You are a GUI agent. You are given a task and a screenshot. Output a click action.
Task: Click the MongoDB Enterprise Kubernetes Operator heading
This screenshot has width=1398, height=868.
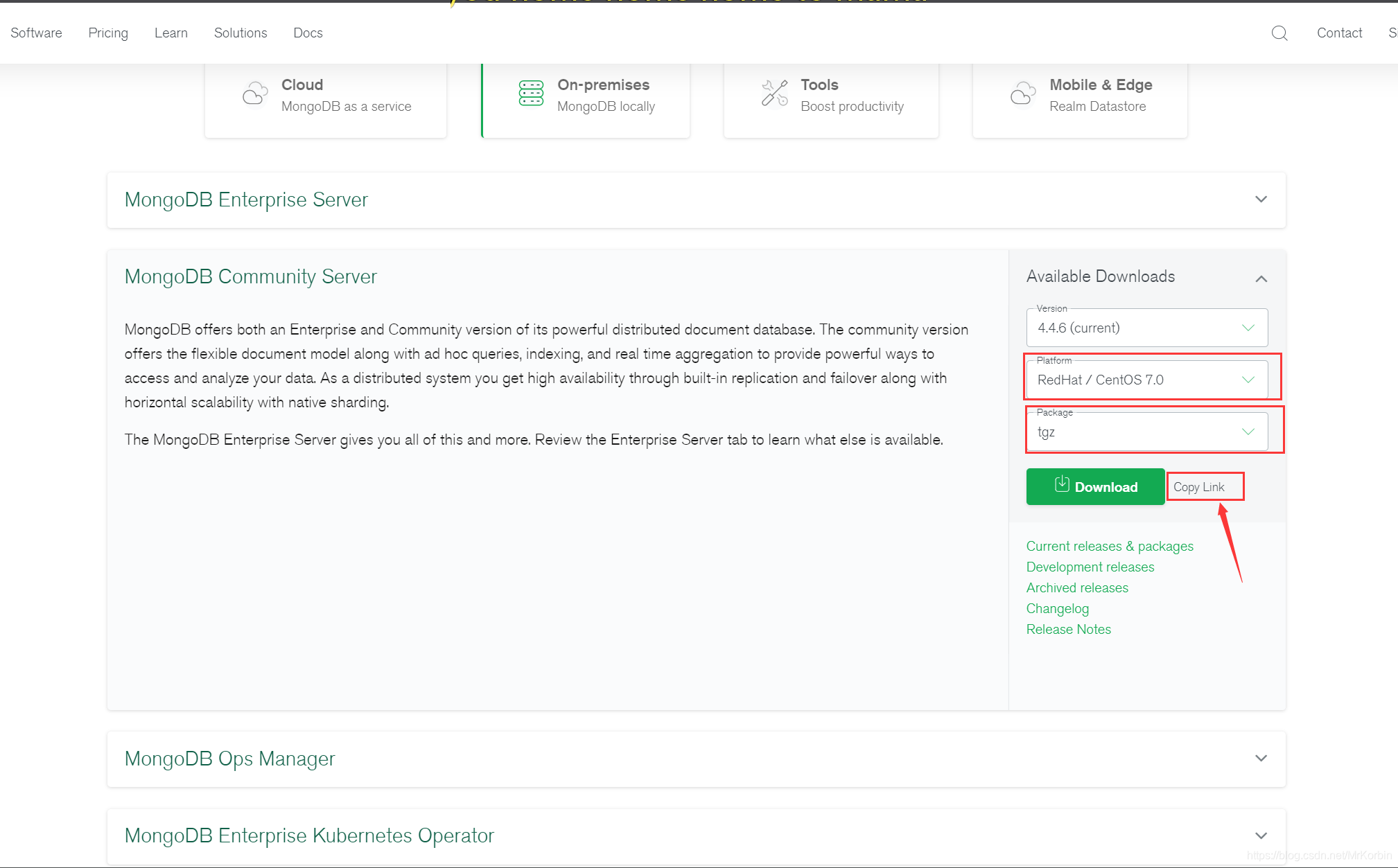click(309, 835)
